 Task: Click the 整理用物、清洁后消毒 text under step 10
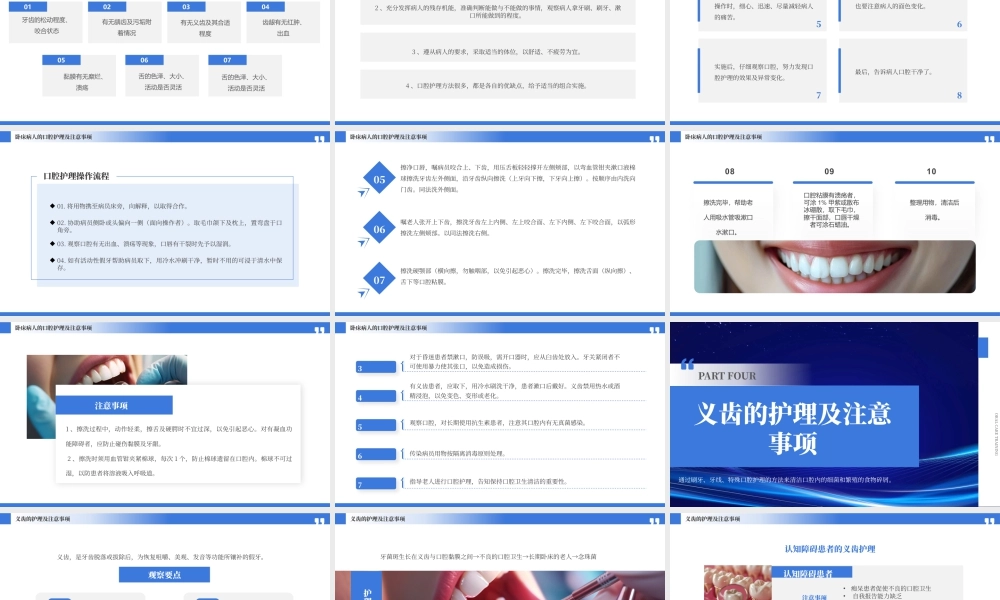(x=934, y=210)
